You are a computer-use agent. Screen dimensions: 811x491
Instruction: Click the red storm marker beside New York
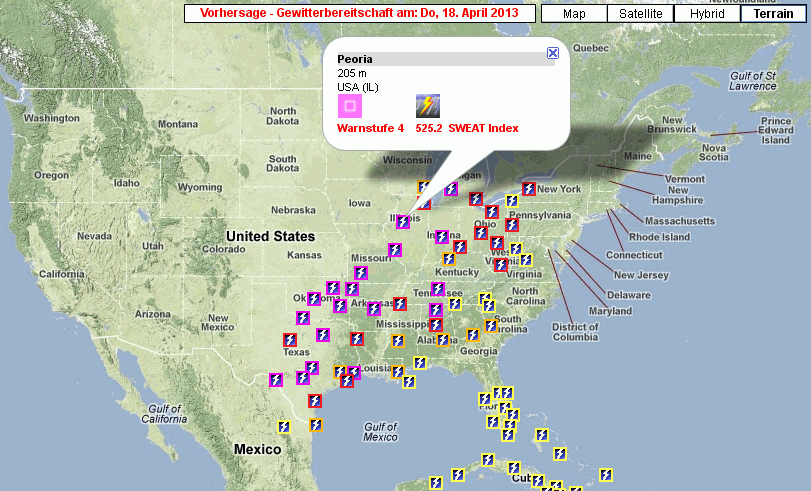coord(528,189)
